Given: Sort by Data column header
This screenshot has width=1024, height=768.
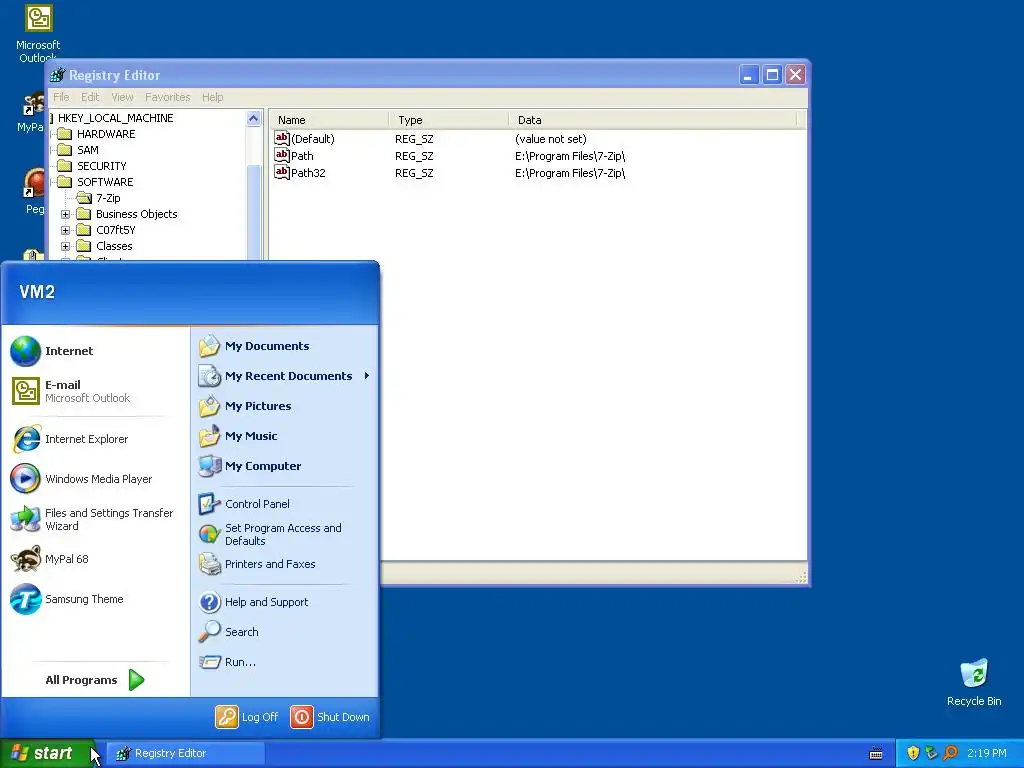Looking at the screenshot, I should 653,120.
